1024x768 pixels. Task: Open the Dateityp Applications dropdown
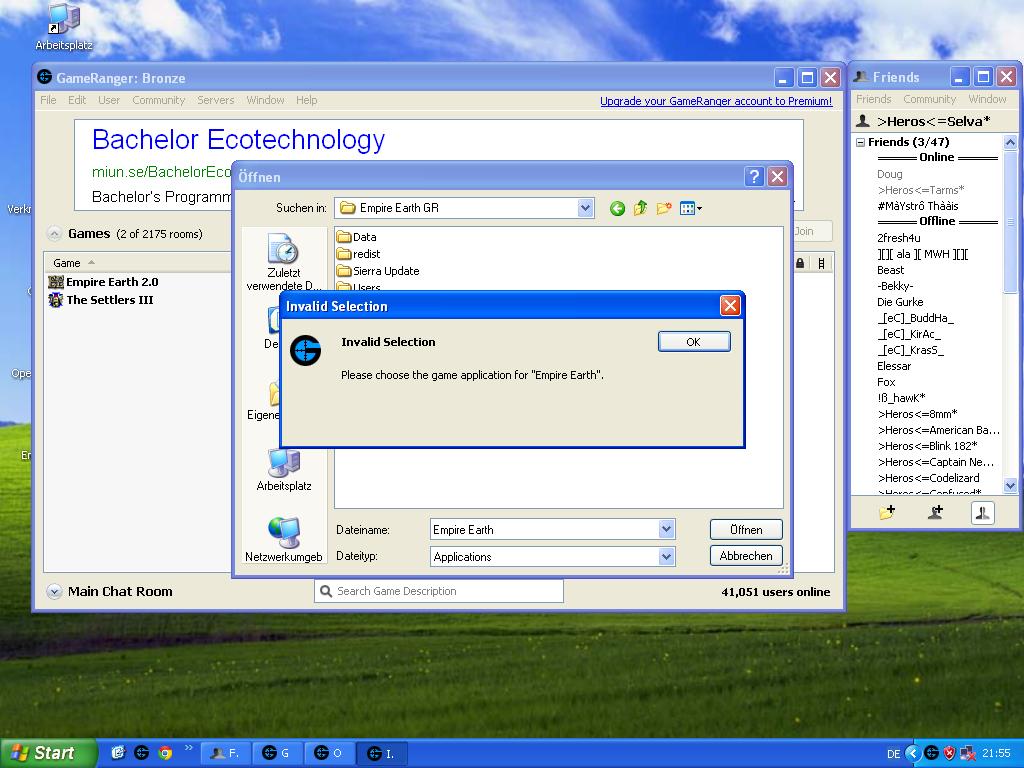click(x=666, y=557)
